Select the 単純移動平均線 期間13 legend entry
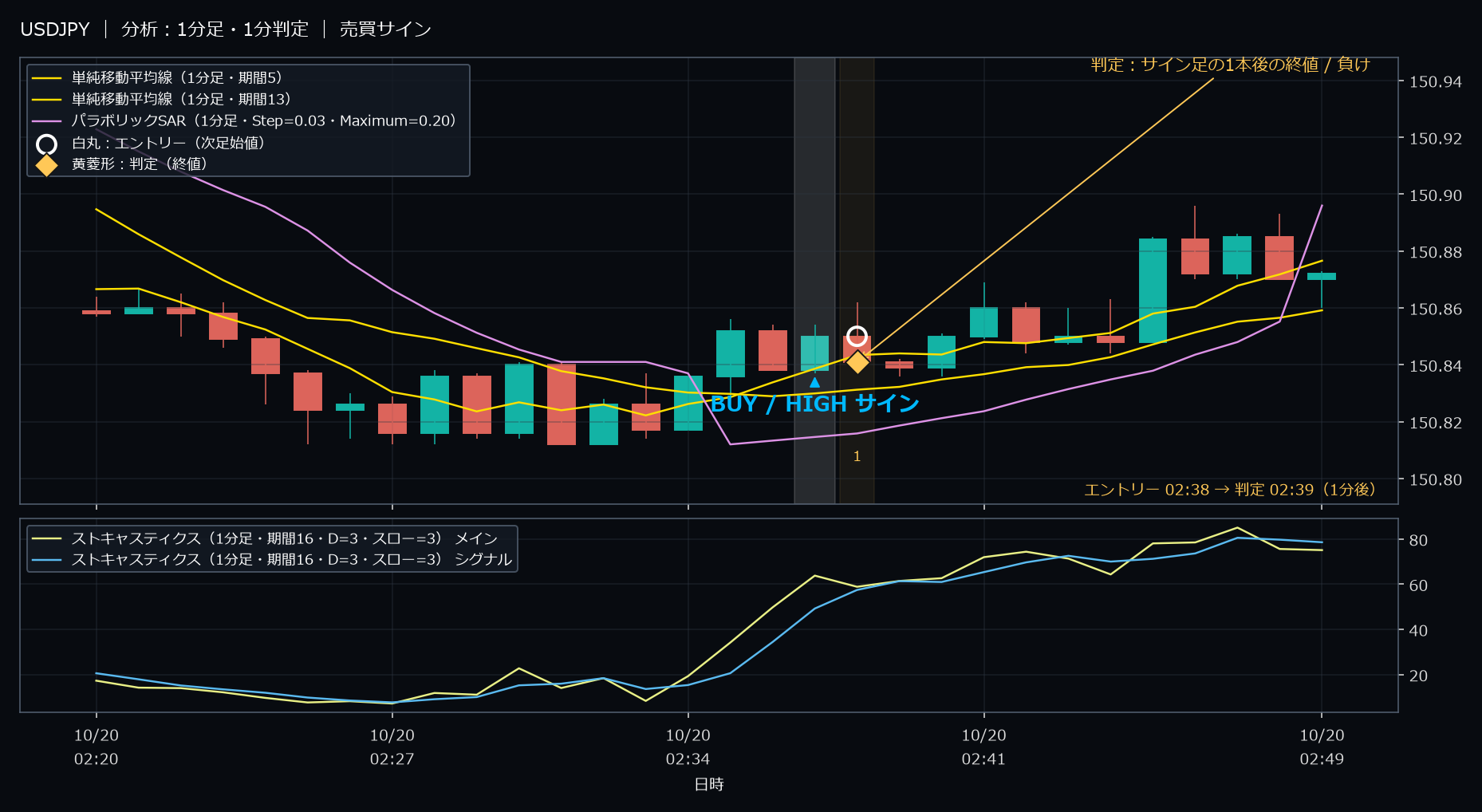Screen dimensions: 1482x812 pos(162,100)
